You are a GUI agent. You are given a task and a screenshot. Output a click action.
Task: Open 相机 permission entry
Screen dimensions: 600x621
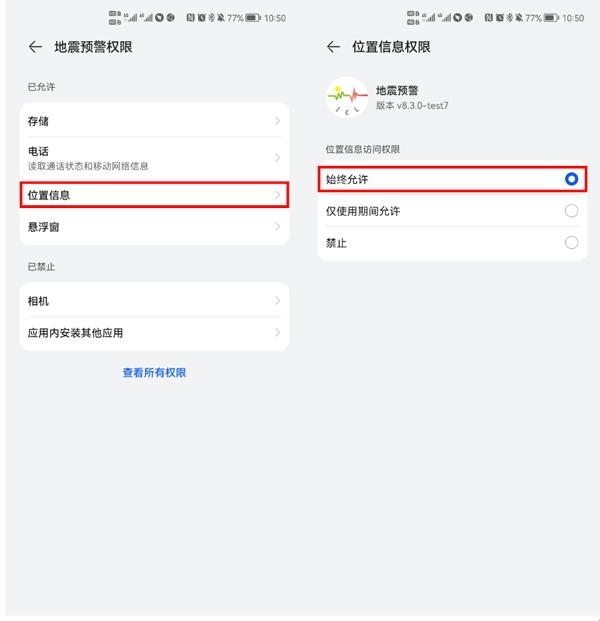[x=154, y=301]
